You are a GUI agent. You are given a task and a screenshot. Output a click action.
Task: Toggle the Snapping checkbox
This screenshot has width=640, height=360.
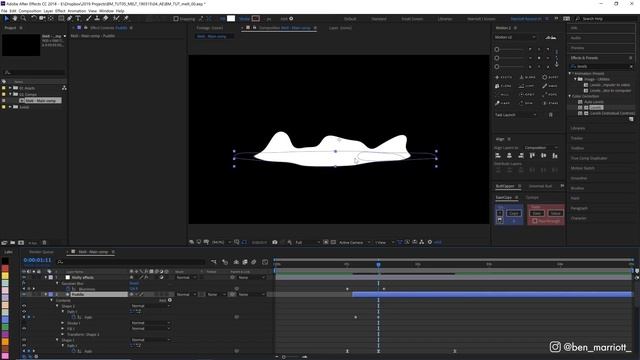[176, 19]
